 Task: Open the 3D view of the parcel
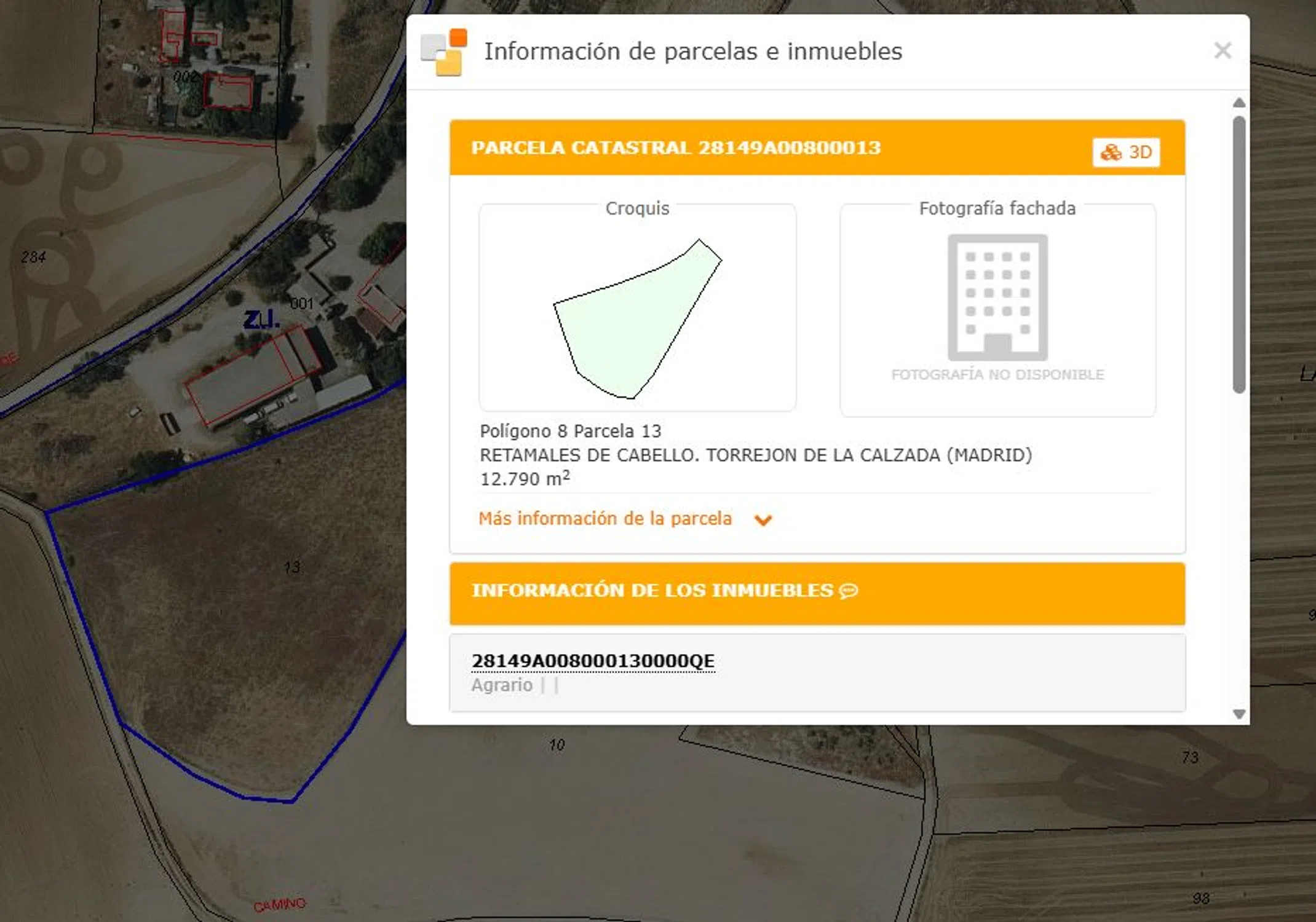[1133, 152]
